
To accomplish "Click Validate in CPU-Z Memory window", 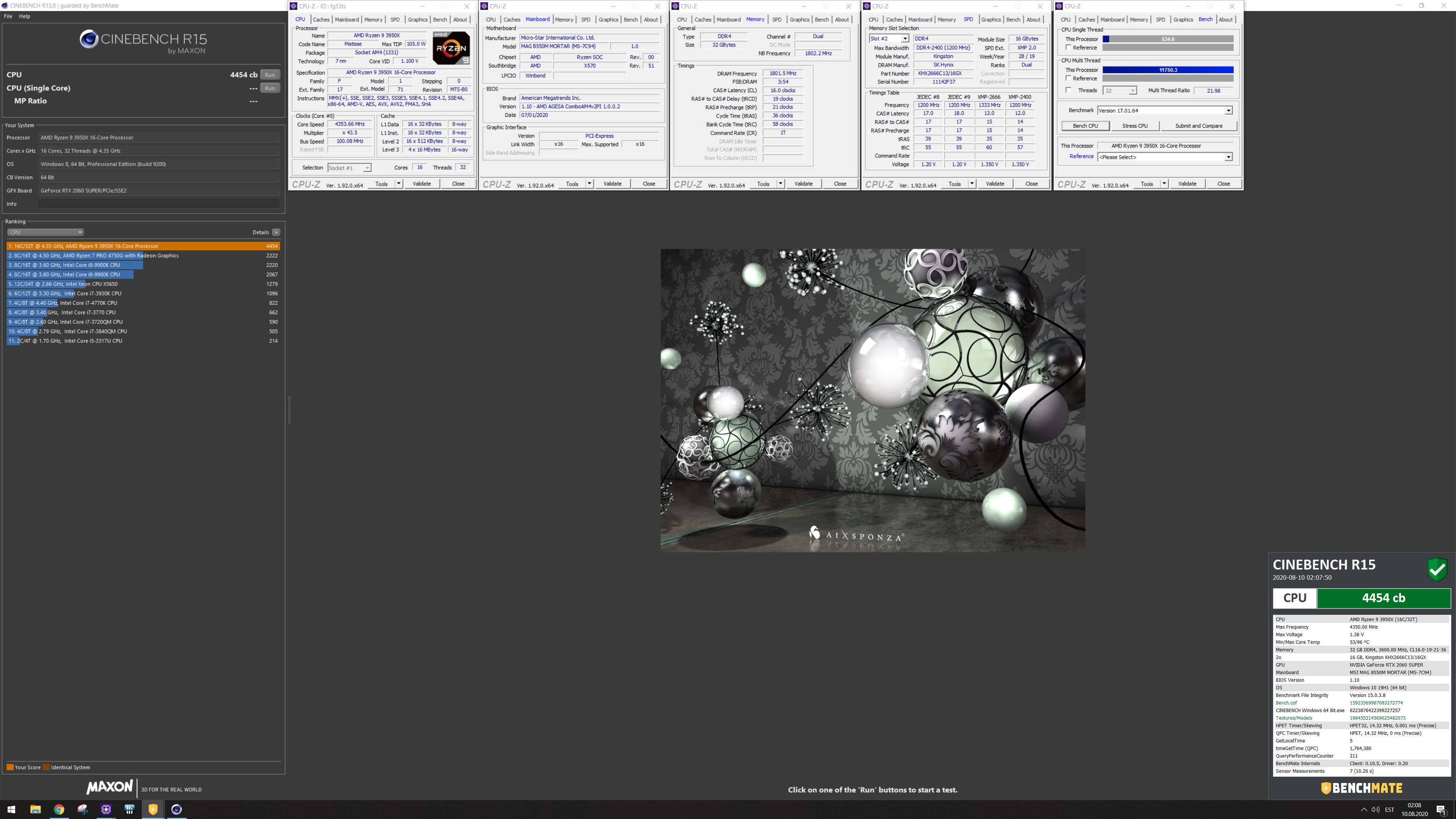I will (803, 184).
